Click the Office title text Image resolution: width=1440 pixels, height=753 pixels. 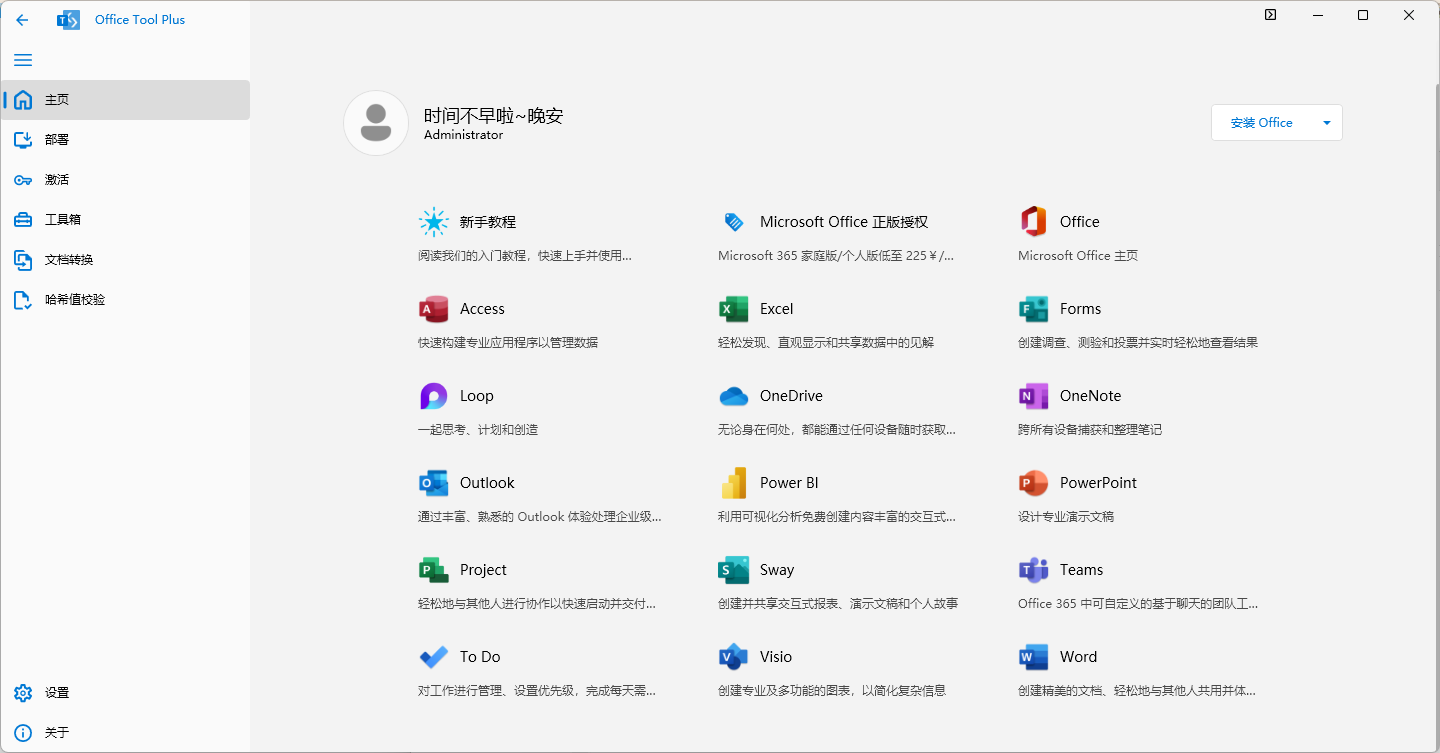1080,222
